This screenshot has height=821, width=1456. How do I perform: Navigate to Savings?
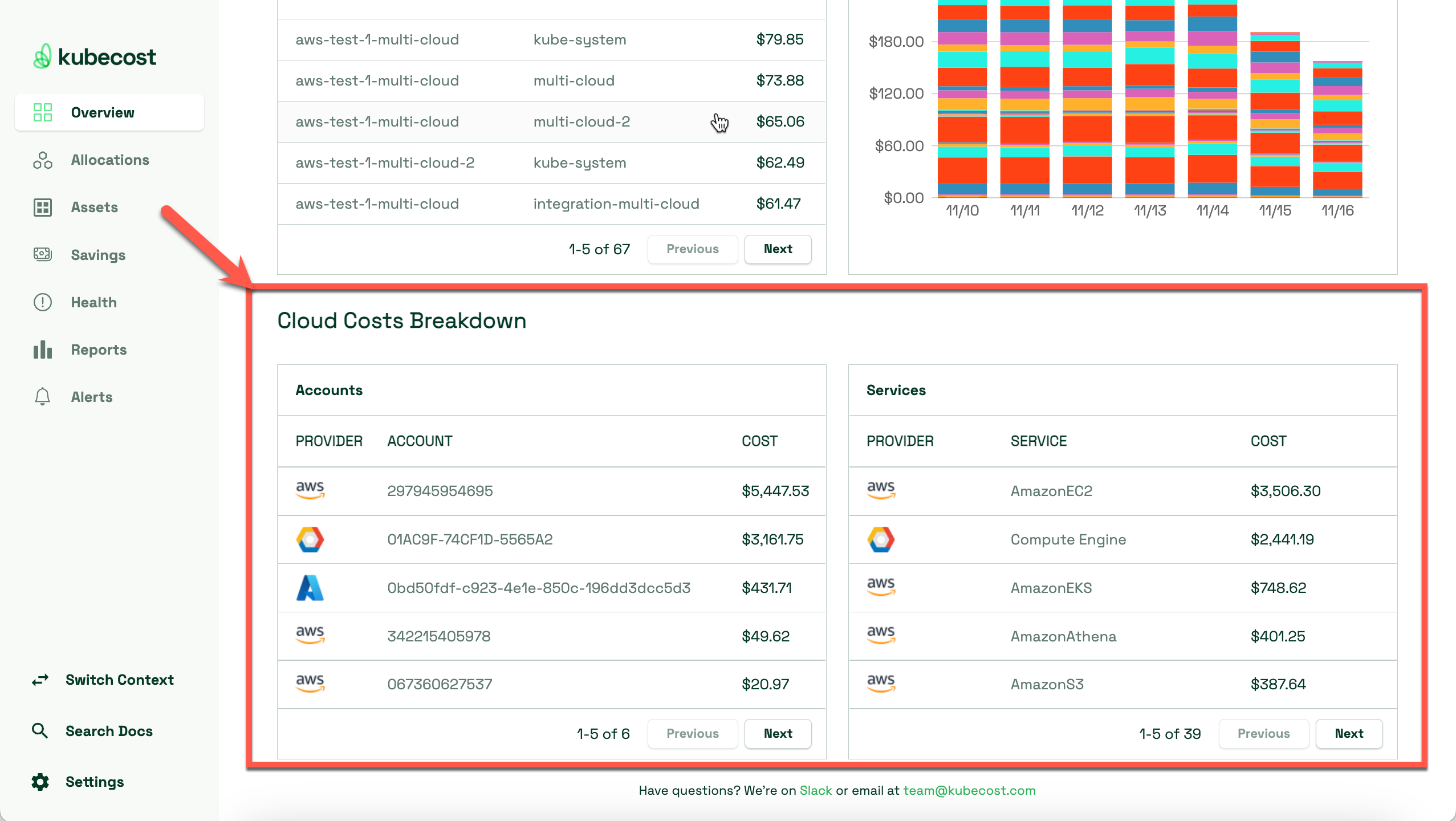[109, 255]
